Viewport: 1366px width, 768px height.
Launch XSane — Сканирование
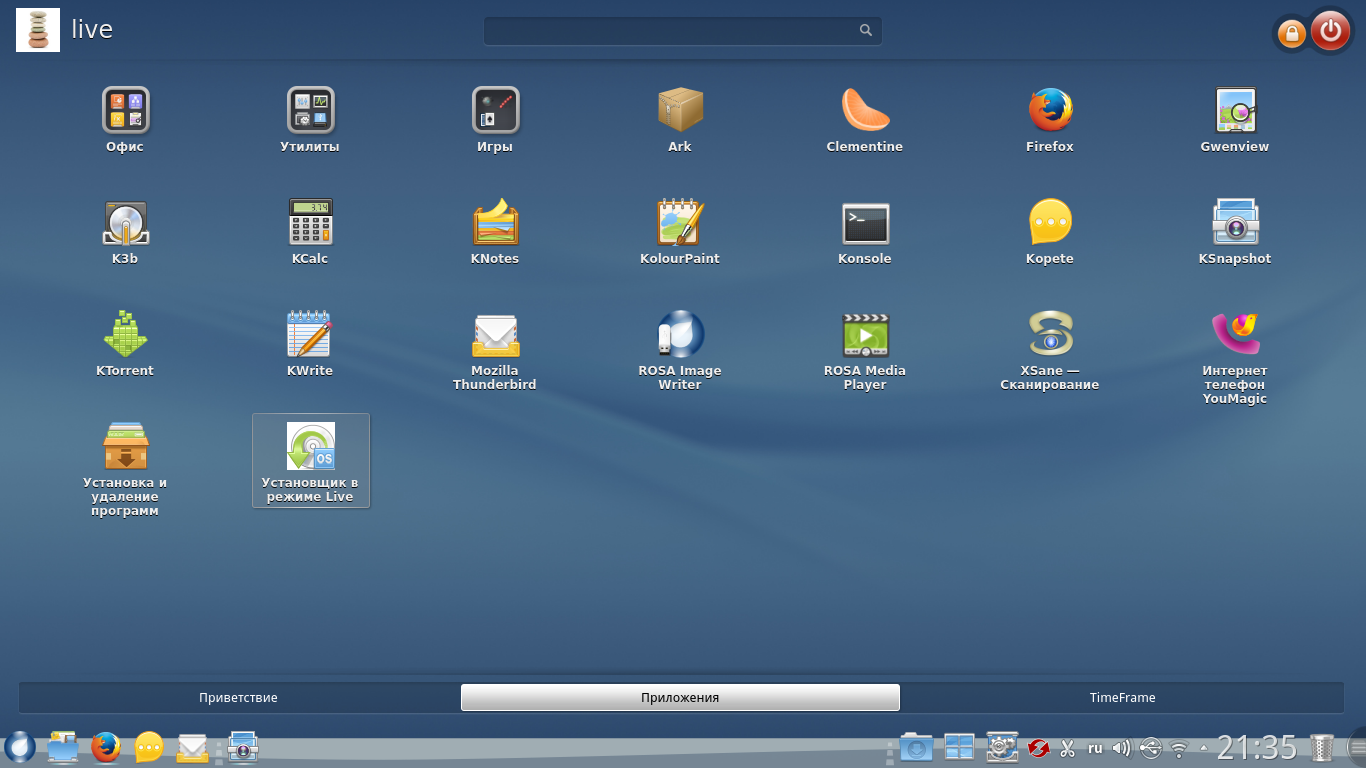[x=1050, y=334]
